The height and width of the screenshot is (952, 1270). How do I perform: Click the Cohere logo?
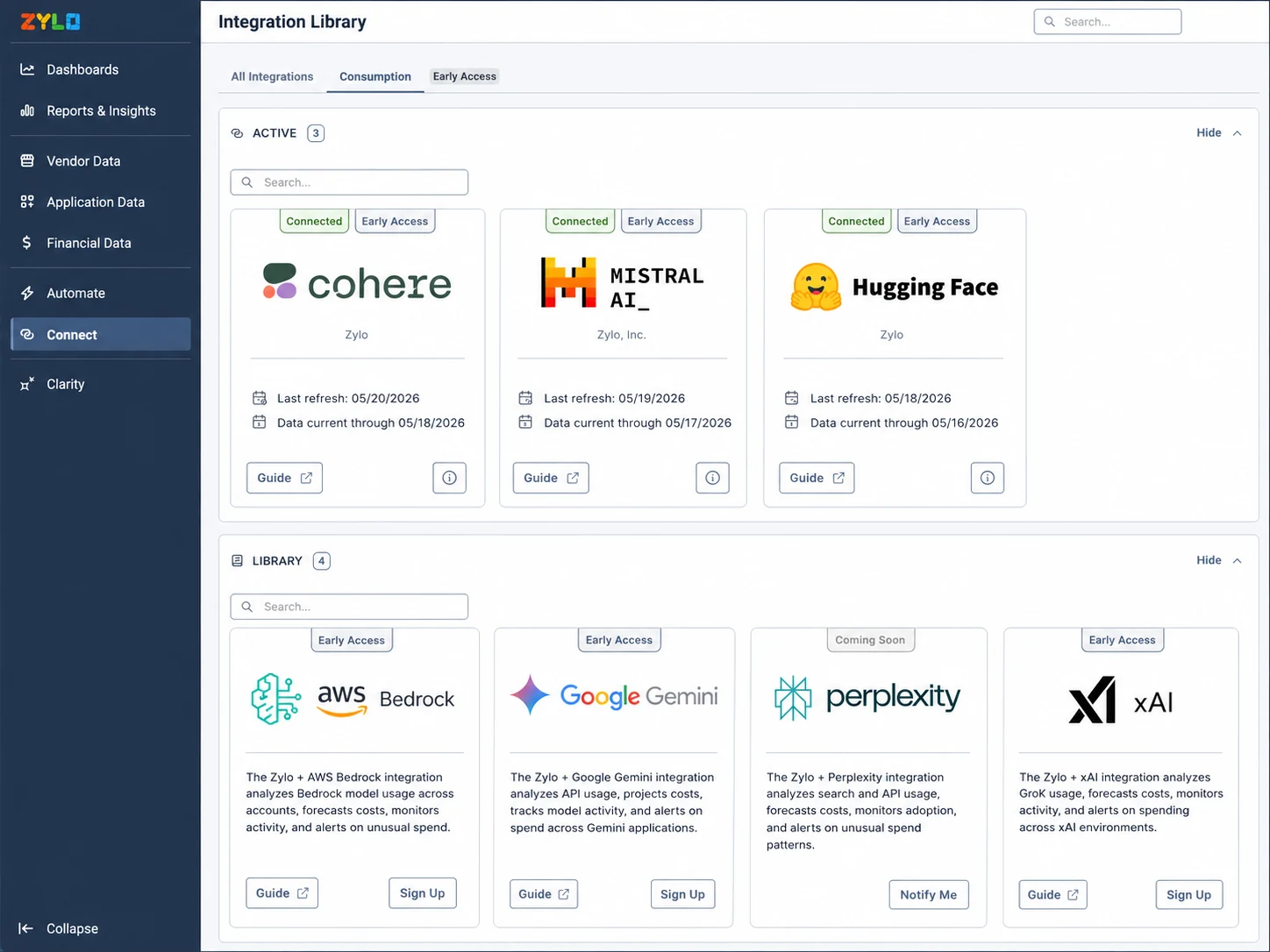[x=357, y=282]
